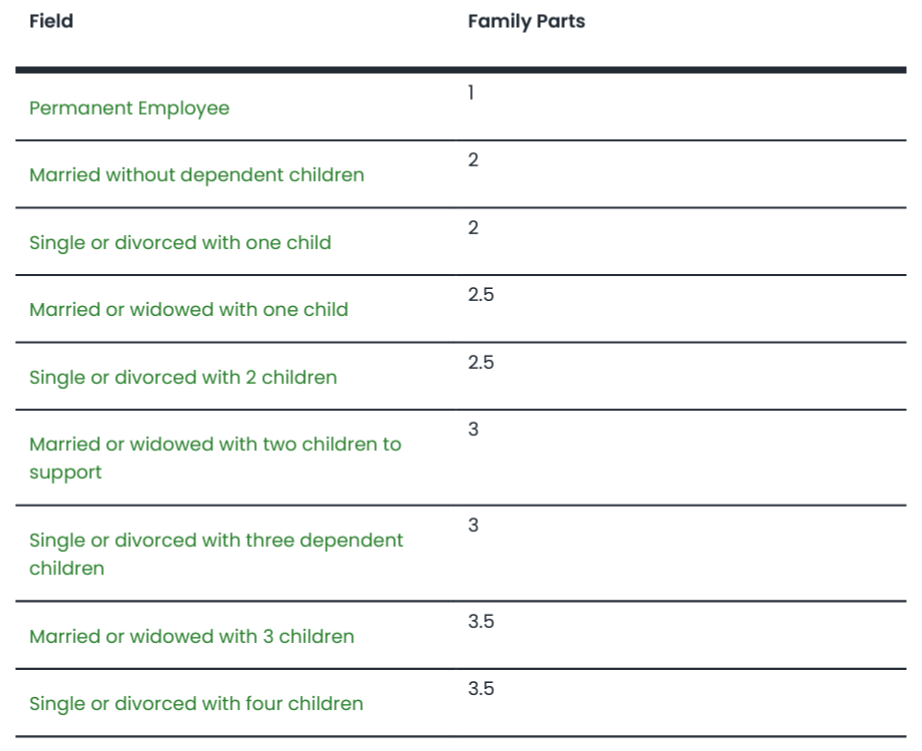Click the Field column header
This screenshot has height=751, width=922.
coord(51,21)
